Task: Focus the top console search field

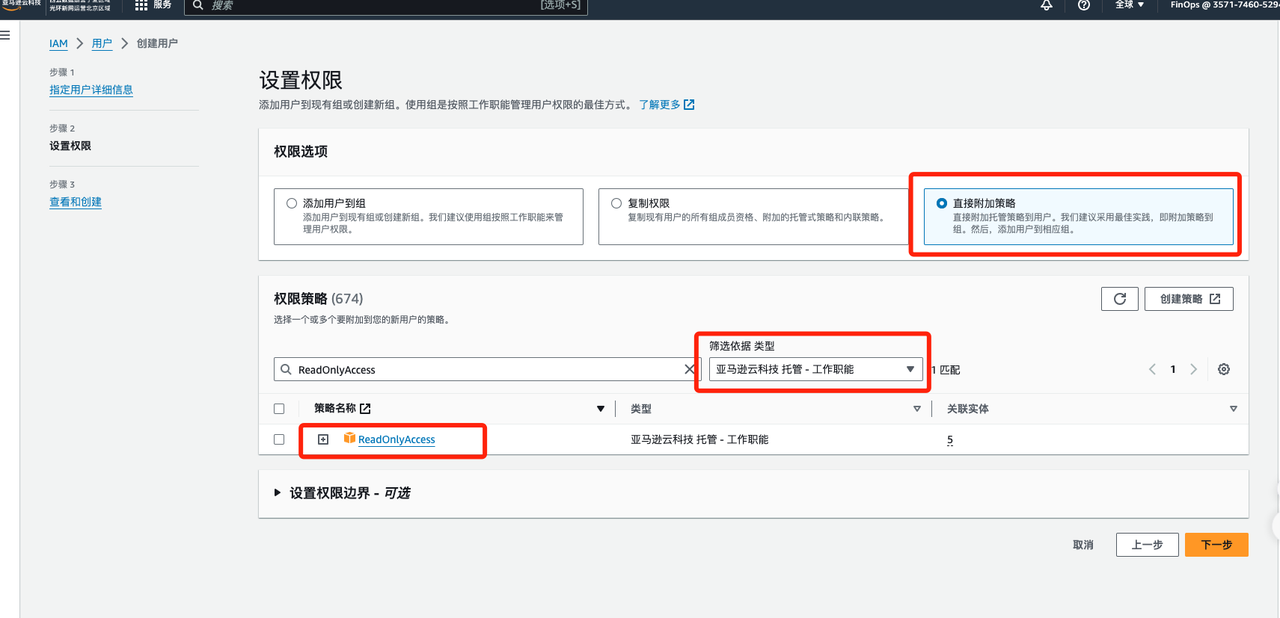Action: (x=386, y=5)
